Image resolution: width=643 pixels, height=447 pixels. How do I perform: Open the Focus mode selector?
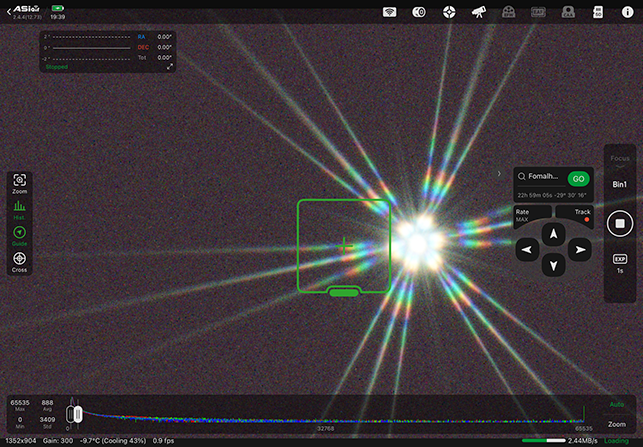click(620, 158)
